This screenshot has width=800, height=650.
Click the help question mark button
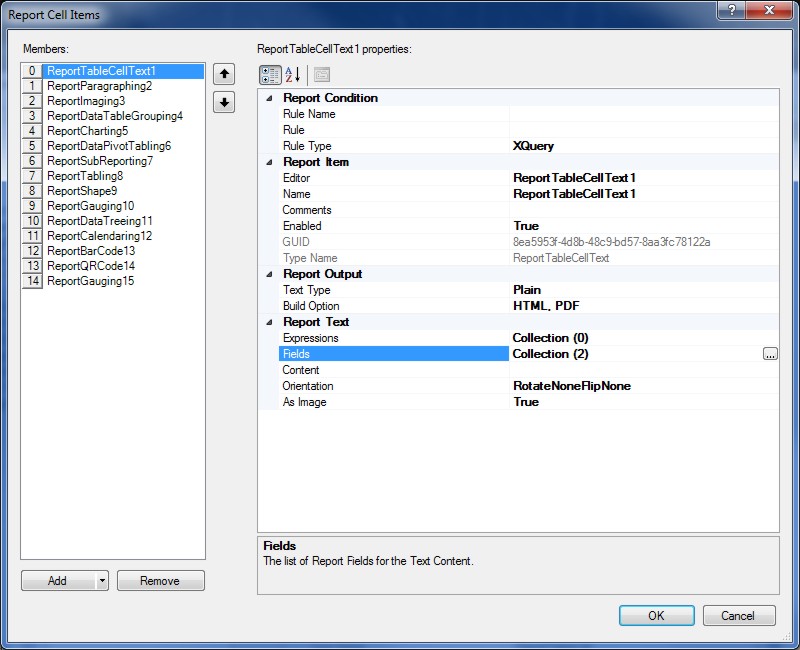(x=732, y=11)
